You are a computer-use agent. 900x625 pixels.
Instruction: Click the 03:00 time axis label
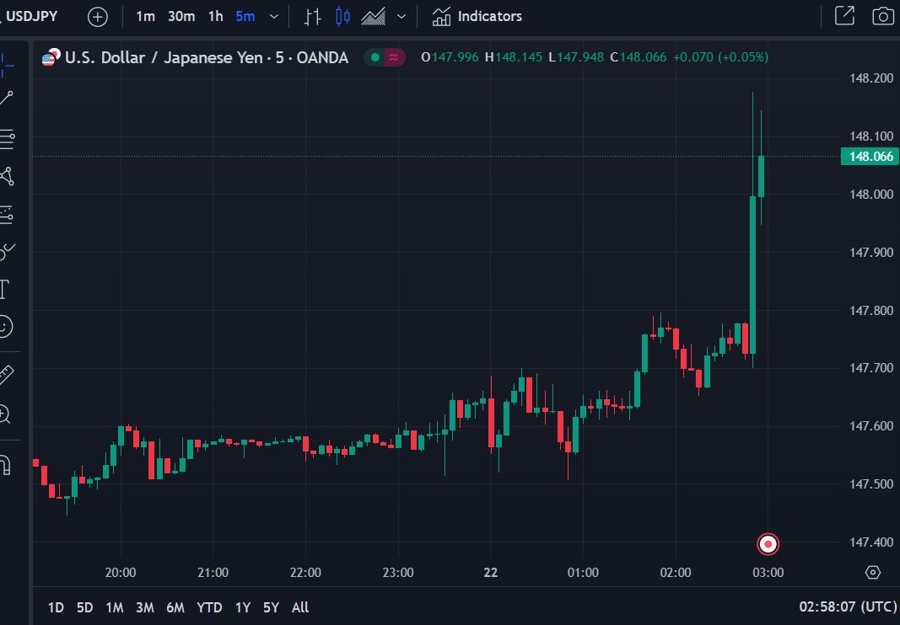click(768, 573)
